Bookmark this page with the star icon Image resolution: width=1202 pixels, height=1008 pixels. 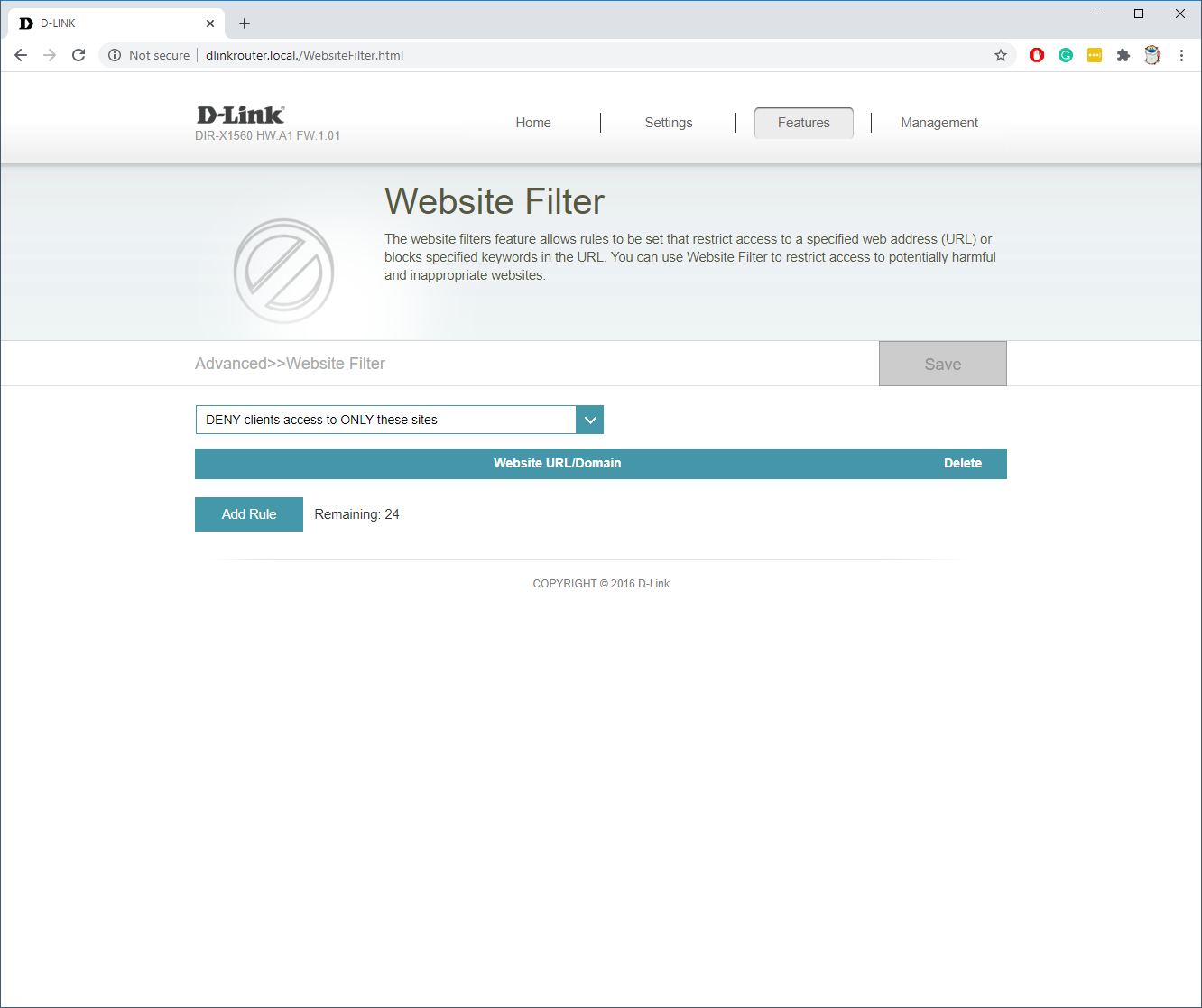(1001, 55)
